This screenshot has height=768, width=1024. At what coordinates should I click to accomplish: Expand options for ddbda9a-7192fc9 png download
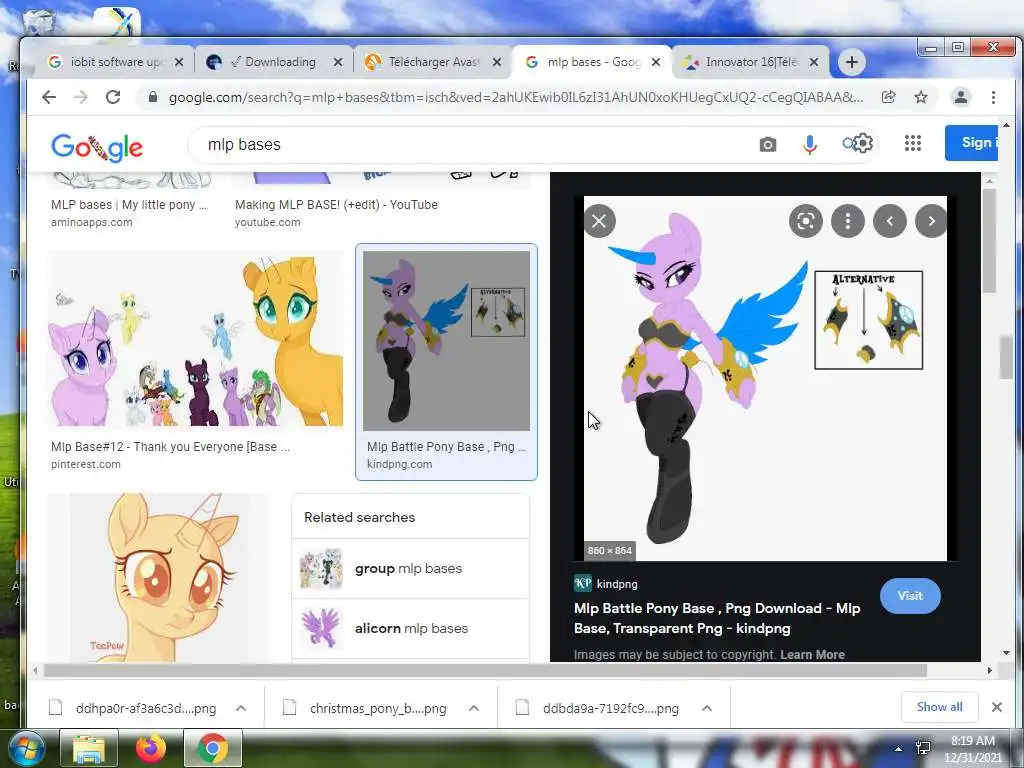click(x=707, y=708)
